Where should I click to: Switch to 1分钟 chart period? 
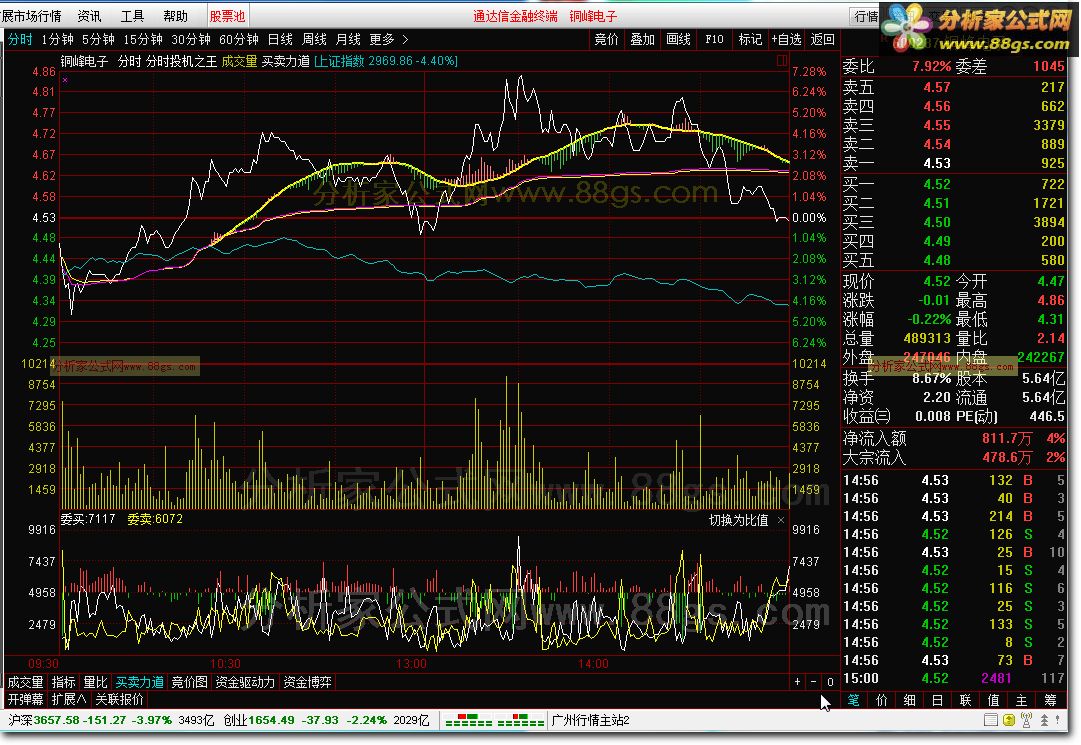click(x=57, y=40)
